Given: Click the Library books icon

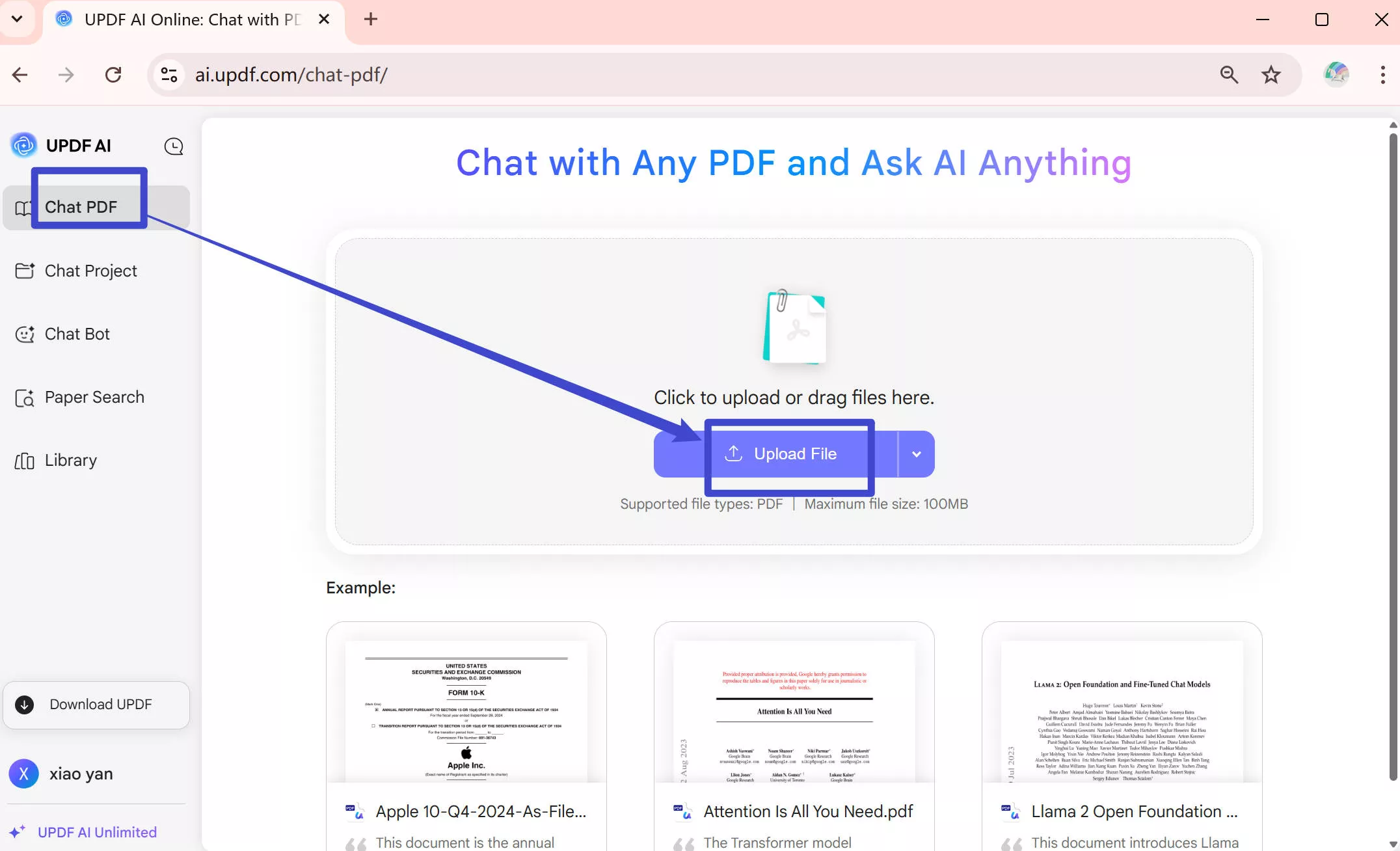Looking at the screenshot, I should pos(25,461).
